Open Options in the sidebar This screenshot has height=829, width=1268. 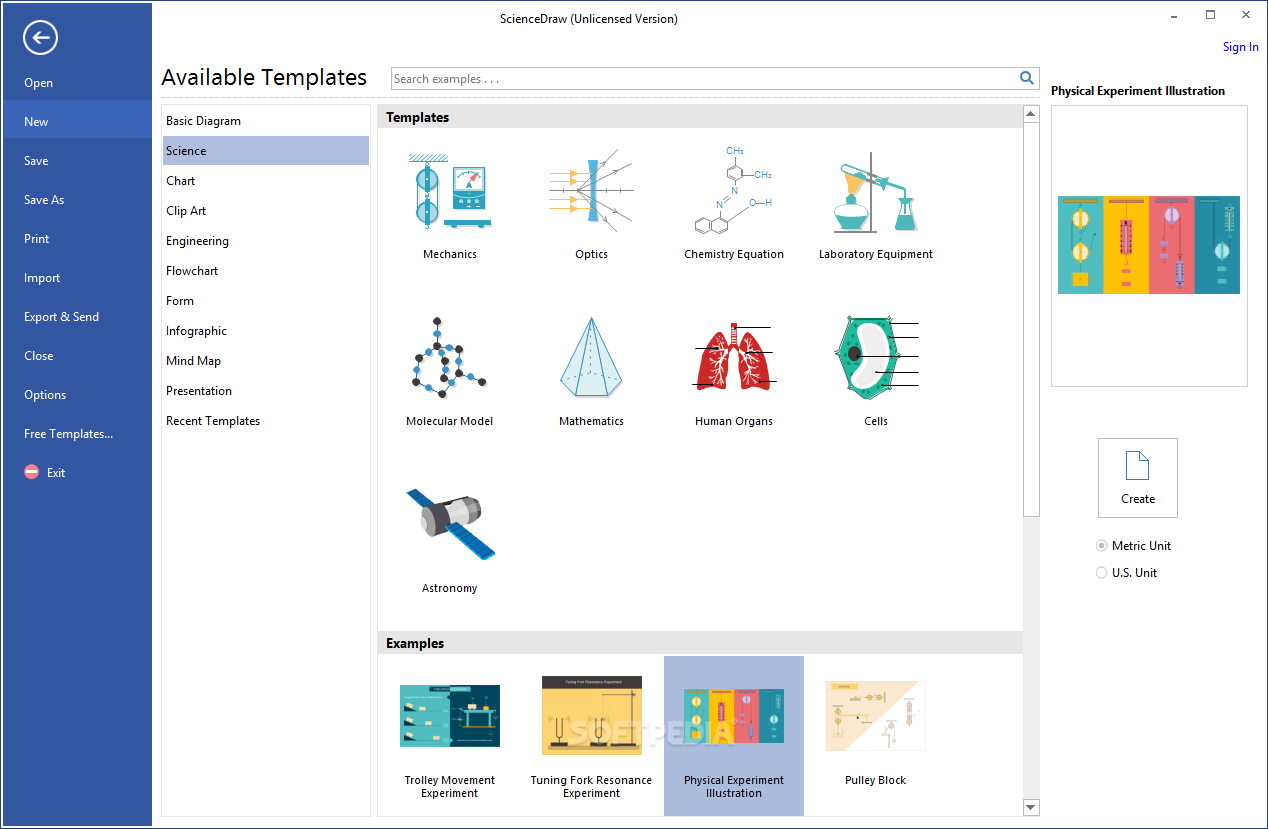[76, 394]
